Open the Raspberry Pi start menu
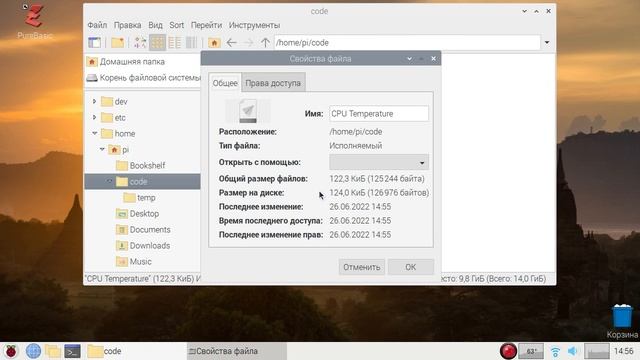Image resolution: width=640 pixels, height=360 pixels. [11, 351]
